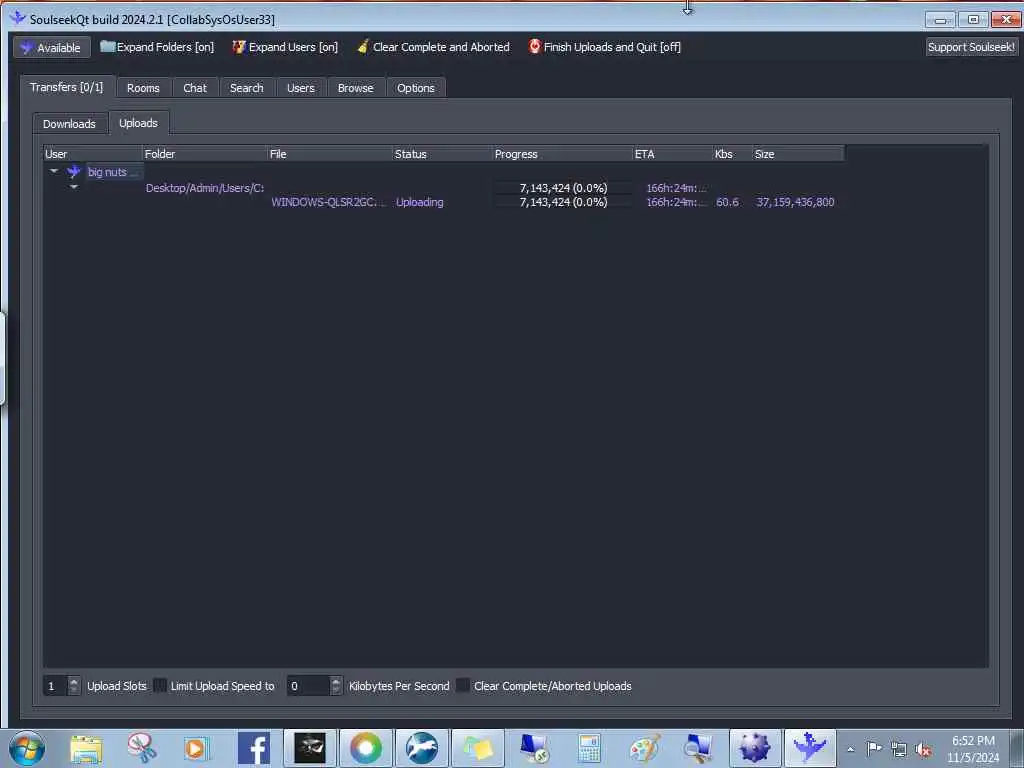The width and height of the screenshot is (1024, 768).
Task: Open the Snipping Tool taskbar icon
Action: tap(141, 748)
